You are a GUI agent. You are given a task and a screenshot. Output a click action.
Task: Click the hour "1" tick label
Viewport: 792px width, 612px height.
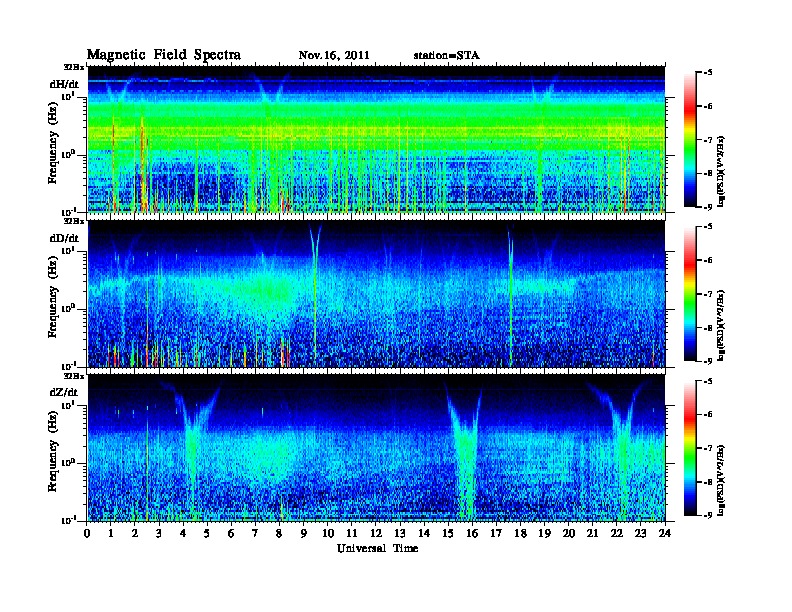tap(111, 534)
